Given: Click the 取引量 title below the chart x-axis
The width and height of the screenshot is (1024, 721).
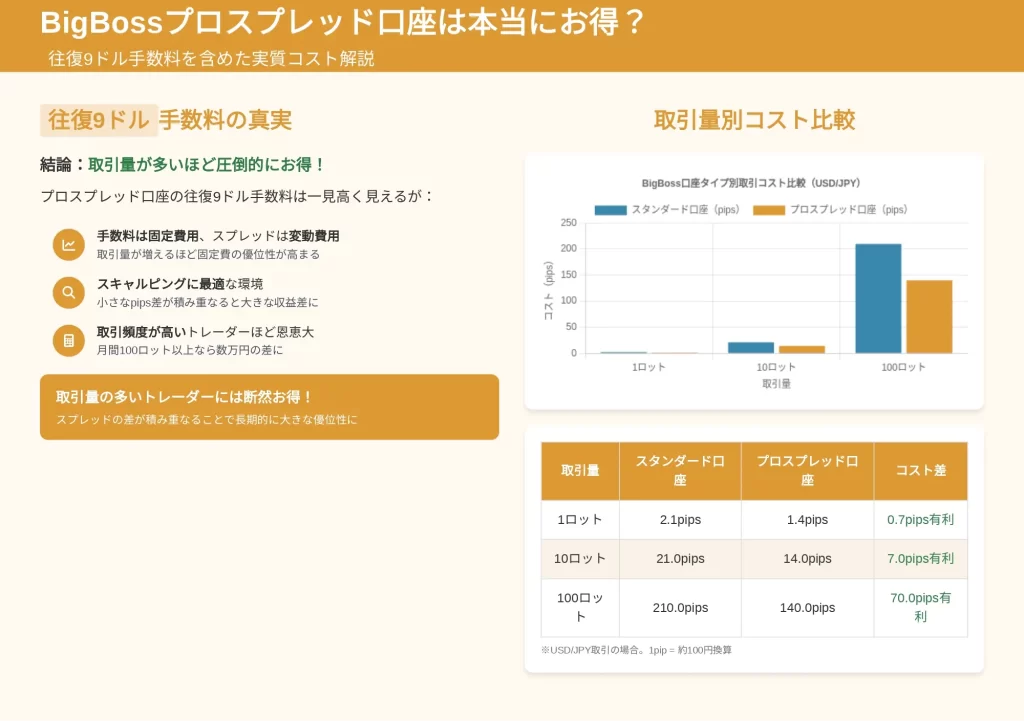Looking at the screenshot, I should tap(776, 384).
